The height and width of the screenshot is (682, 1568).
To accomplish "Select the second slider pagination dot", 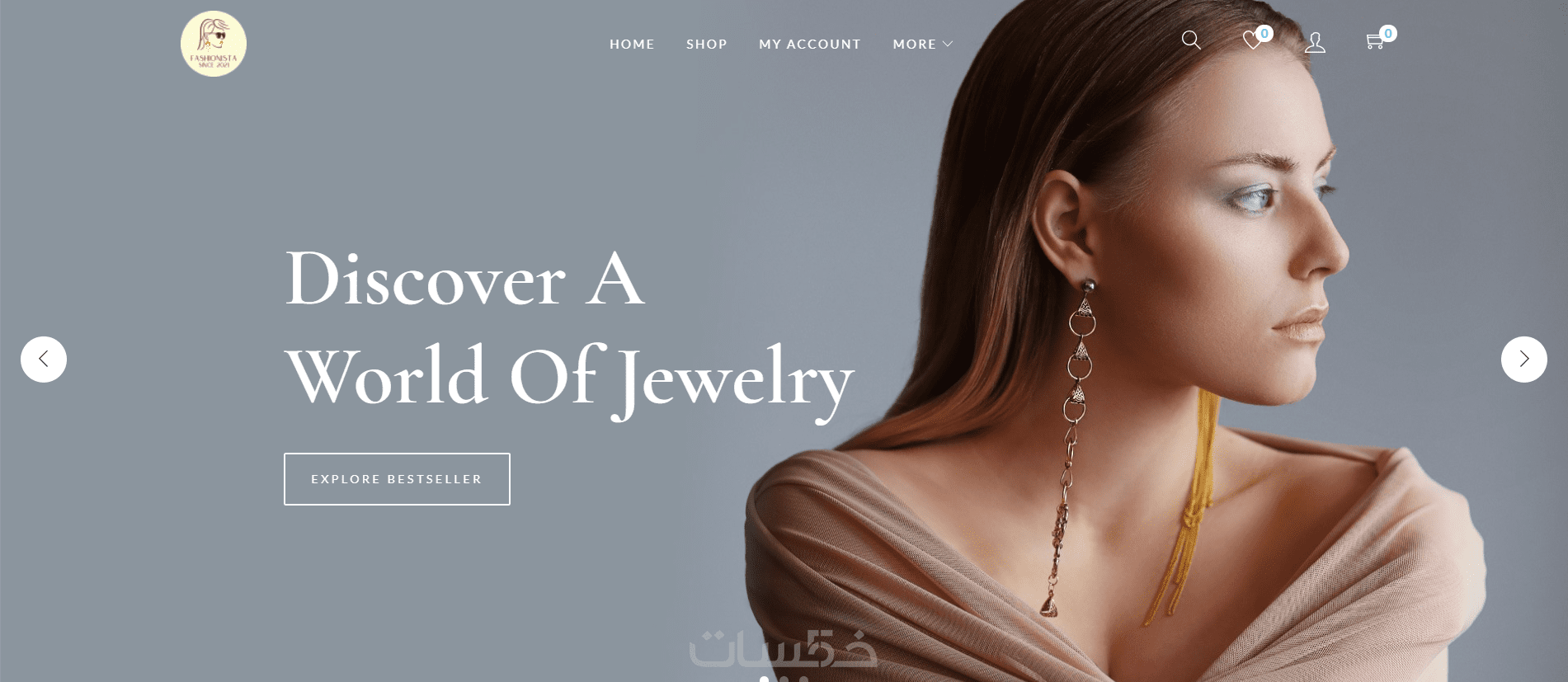I will click(x=784, y=680).
